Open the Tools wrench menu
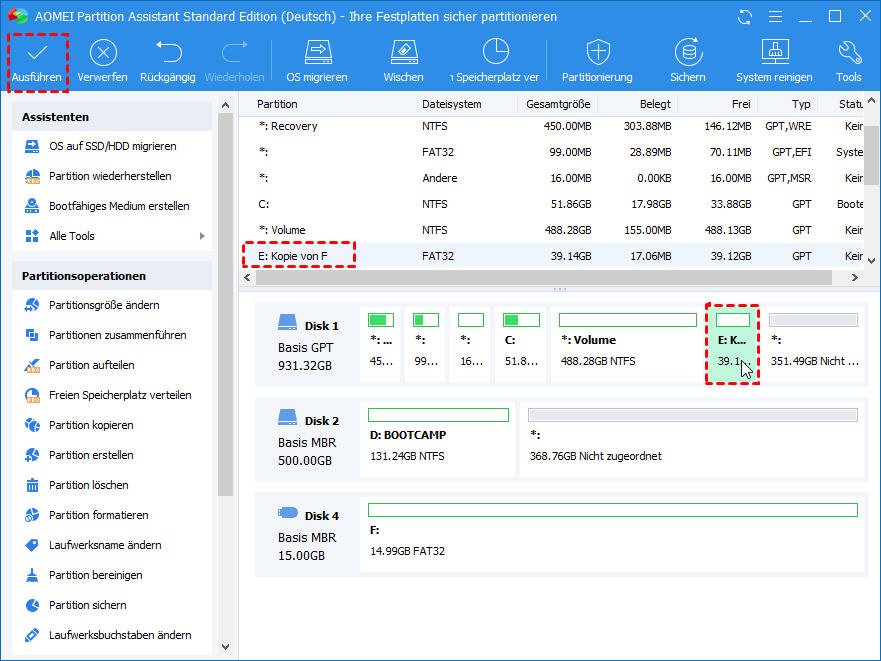The height and width of the screenshot is (661, 881). 848,53
